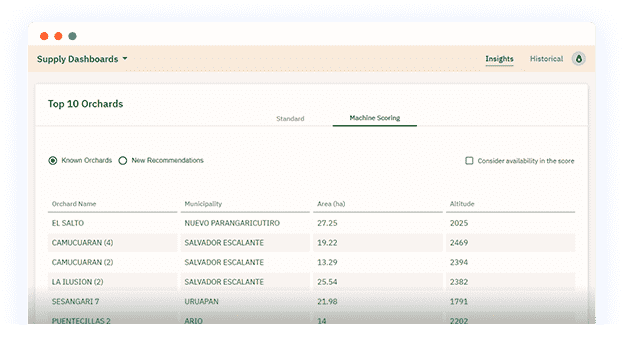Expand the Supply Dashboards dropdown arrow
This screenshot has width=624, height=361.
click(x=125, y=59)
